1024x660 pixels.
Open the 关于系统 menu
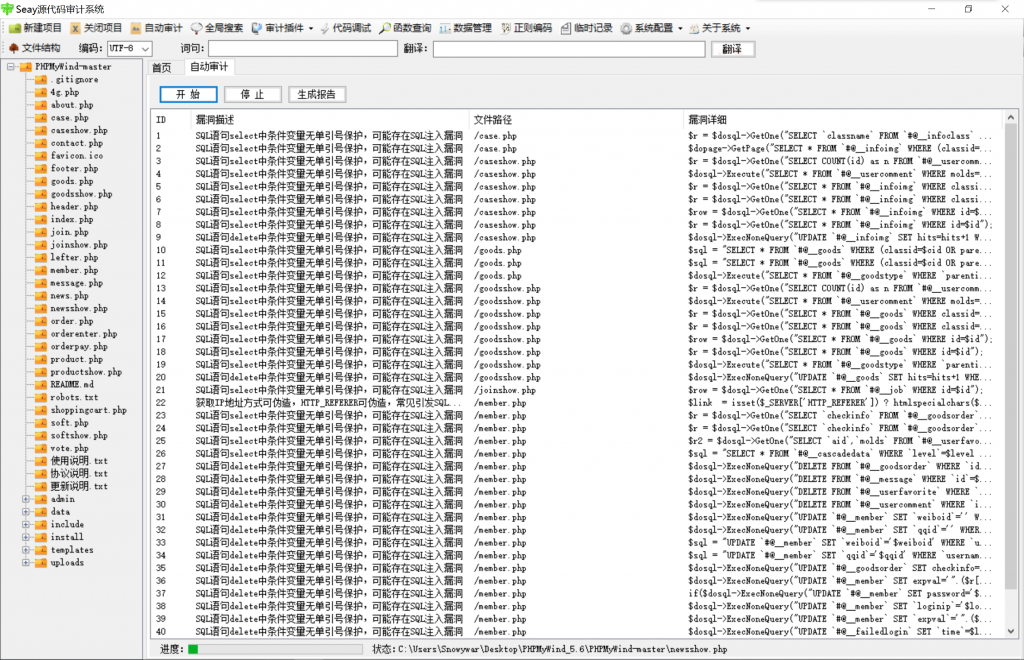(722, 28)
